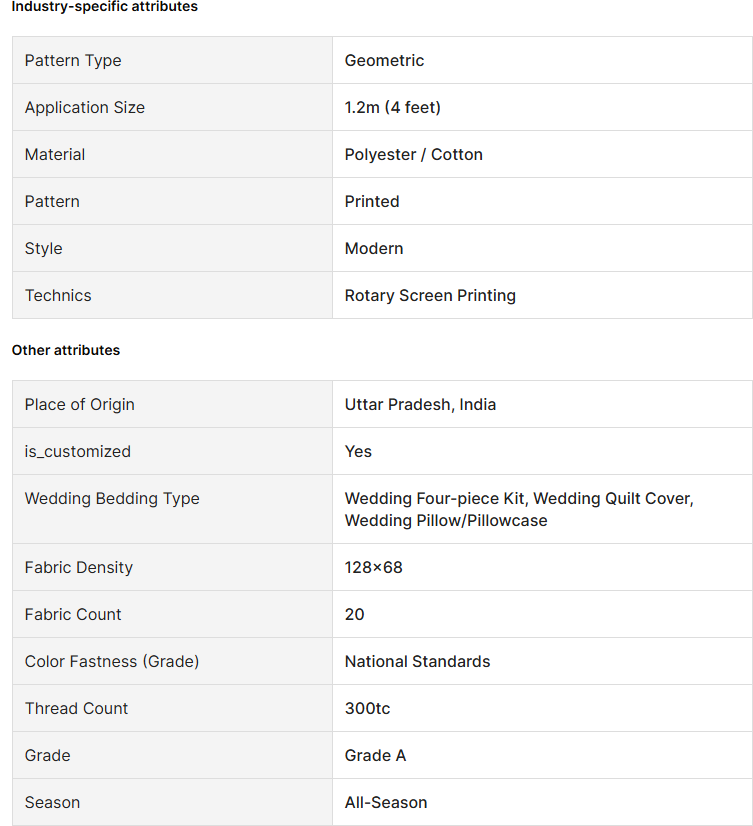Click the 128×68 fabric density value
Viewport: 753px width, 826px height.
374,567
